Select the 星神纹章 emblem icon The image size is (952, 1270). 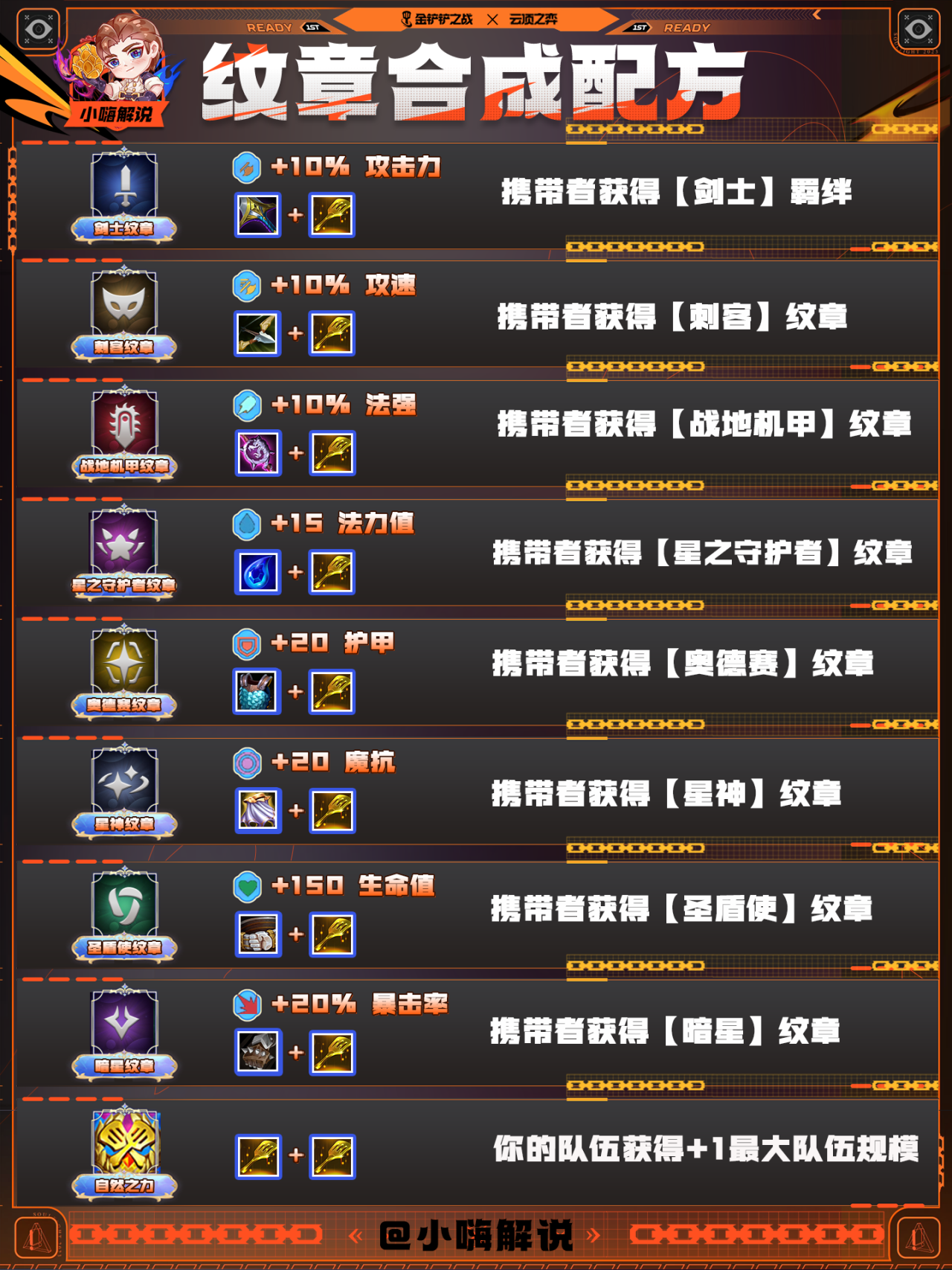coord(124,790)
